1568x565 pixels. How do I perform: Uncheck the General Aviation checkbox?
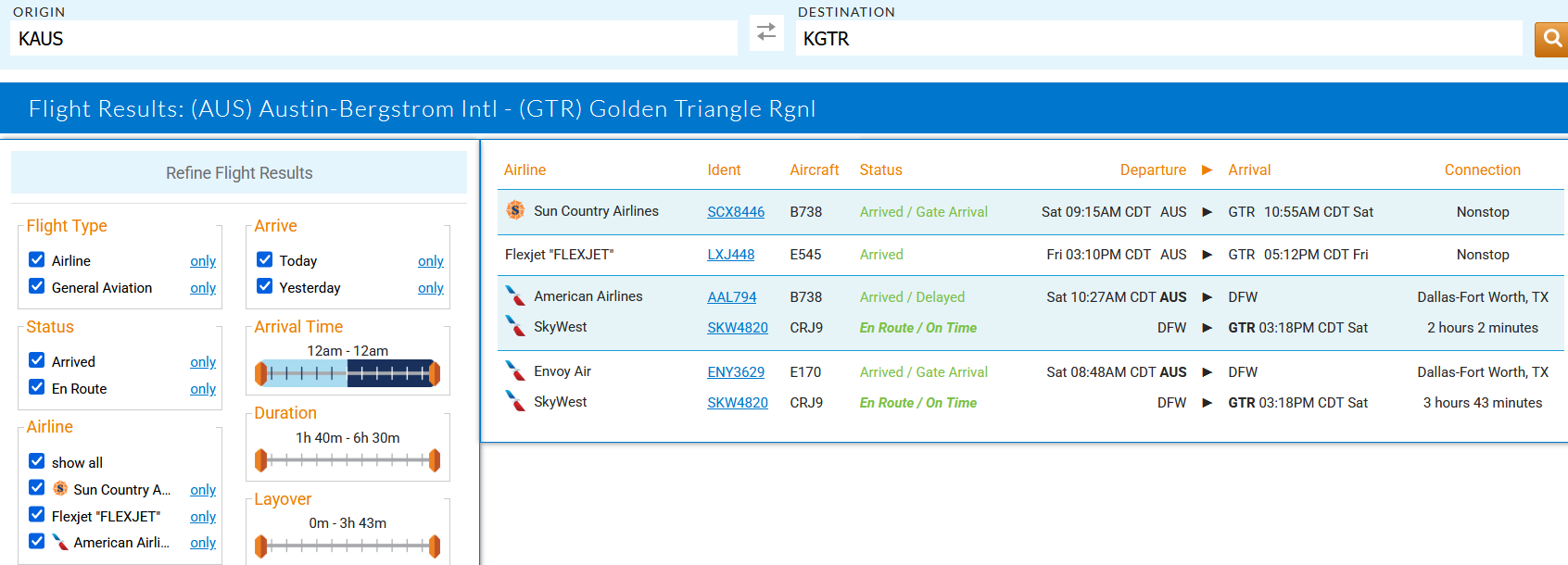pyautogui.click(x=37, y=286)
